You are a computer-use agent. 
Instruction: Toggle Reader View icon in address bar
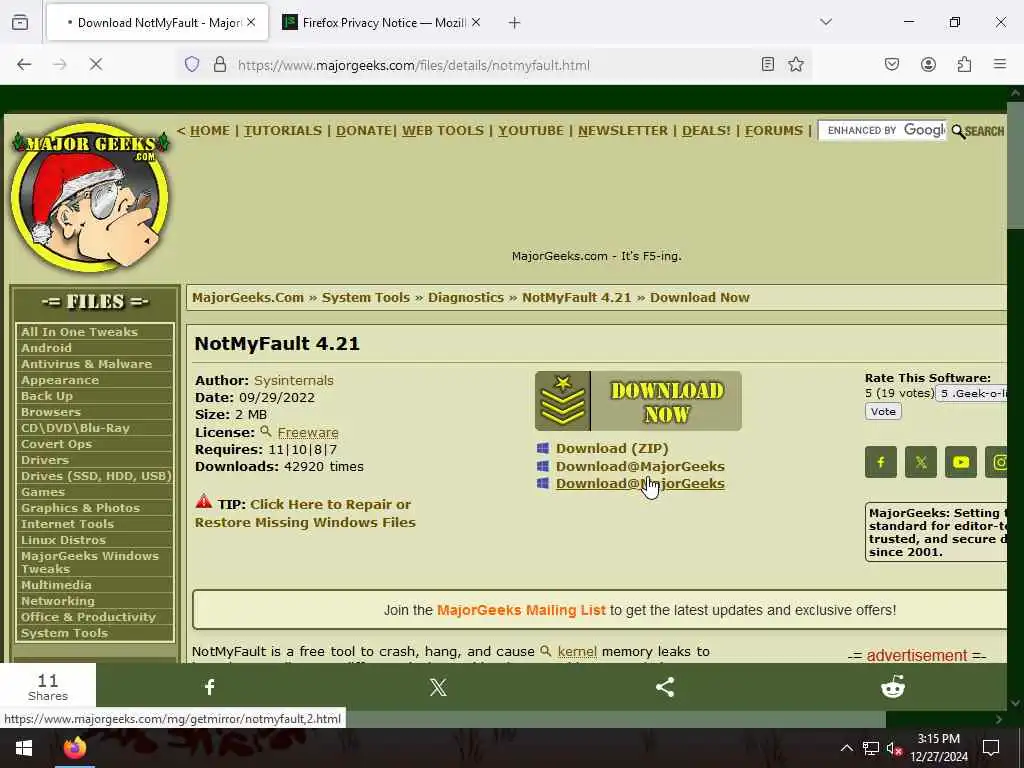click(768, 64)
